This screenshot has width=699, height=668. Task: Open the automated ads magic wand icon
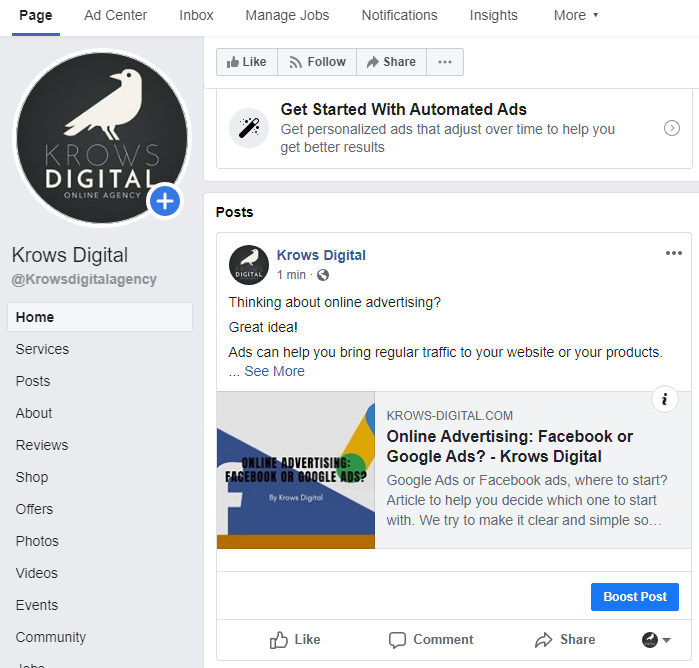pyautogui.click(x=249, y=128)
